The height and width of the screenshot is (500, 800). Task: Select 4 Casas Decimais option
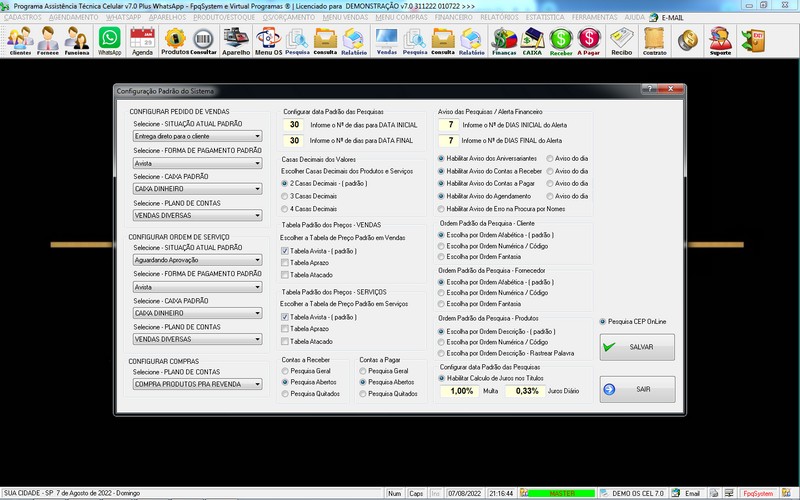pos(284,209)
